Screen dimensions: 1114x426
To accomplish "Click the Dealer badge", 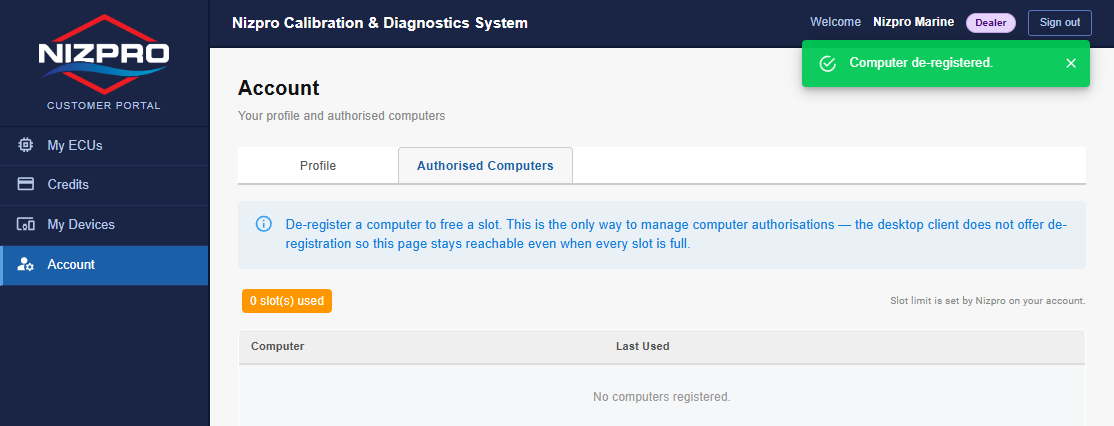I will [990, 23].
